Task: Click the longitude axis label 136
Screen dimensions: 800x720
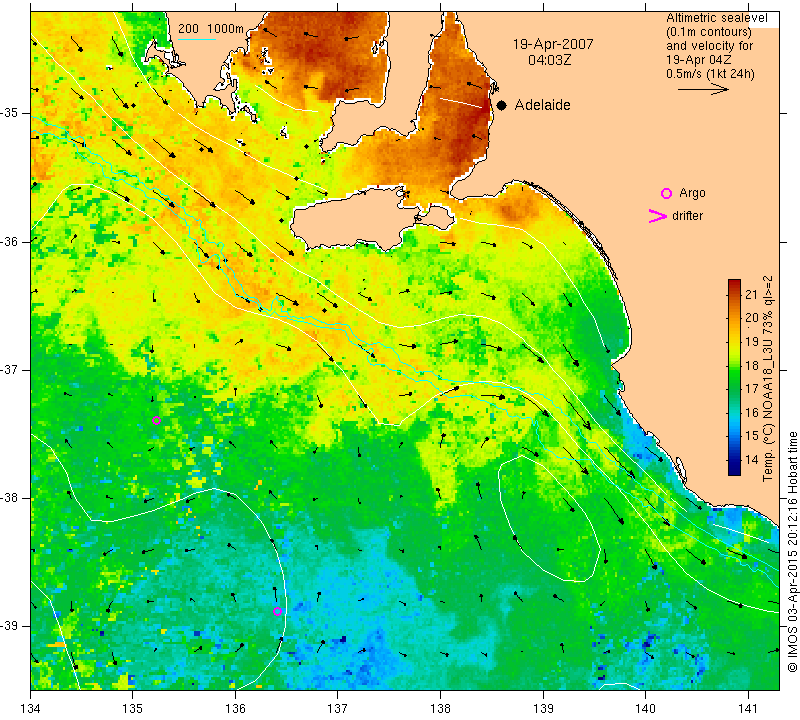Action: [235, 708]
